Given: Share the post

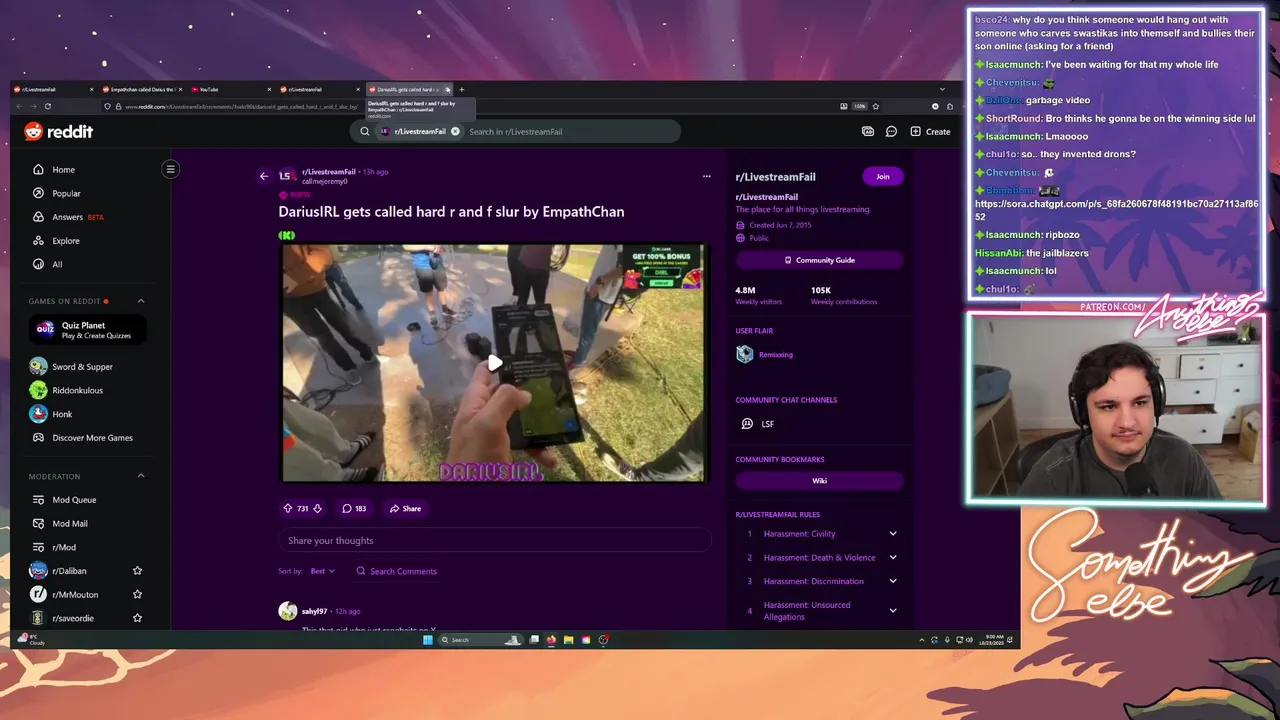Looking at the screenshot, I should tap(405, 509).
